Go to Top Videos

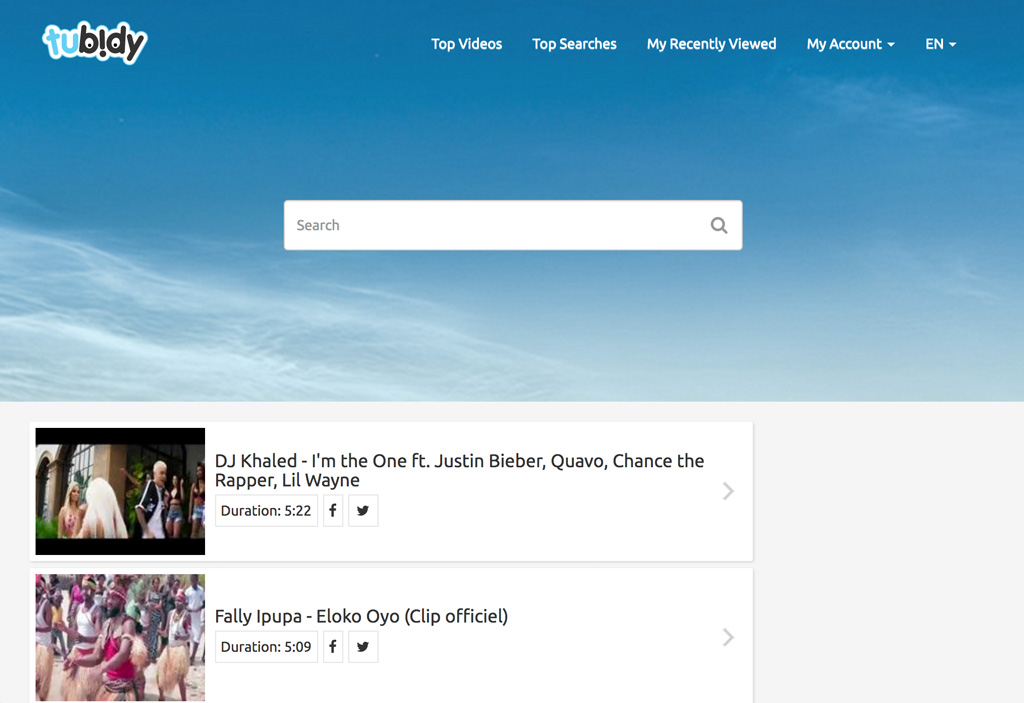466,44
